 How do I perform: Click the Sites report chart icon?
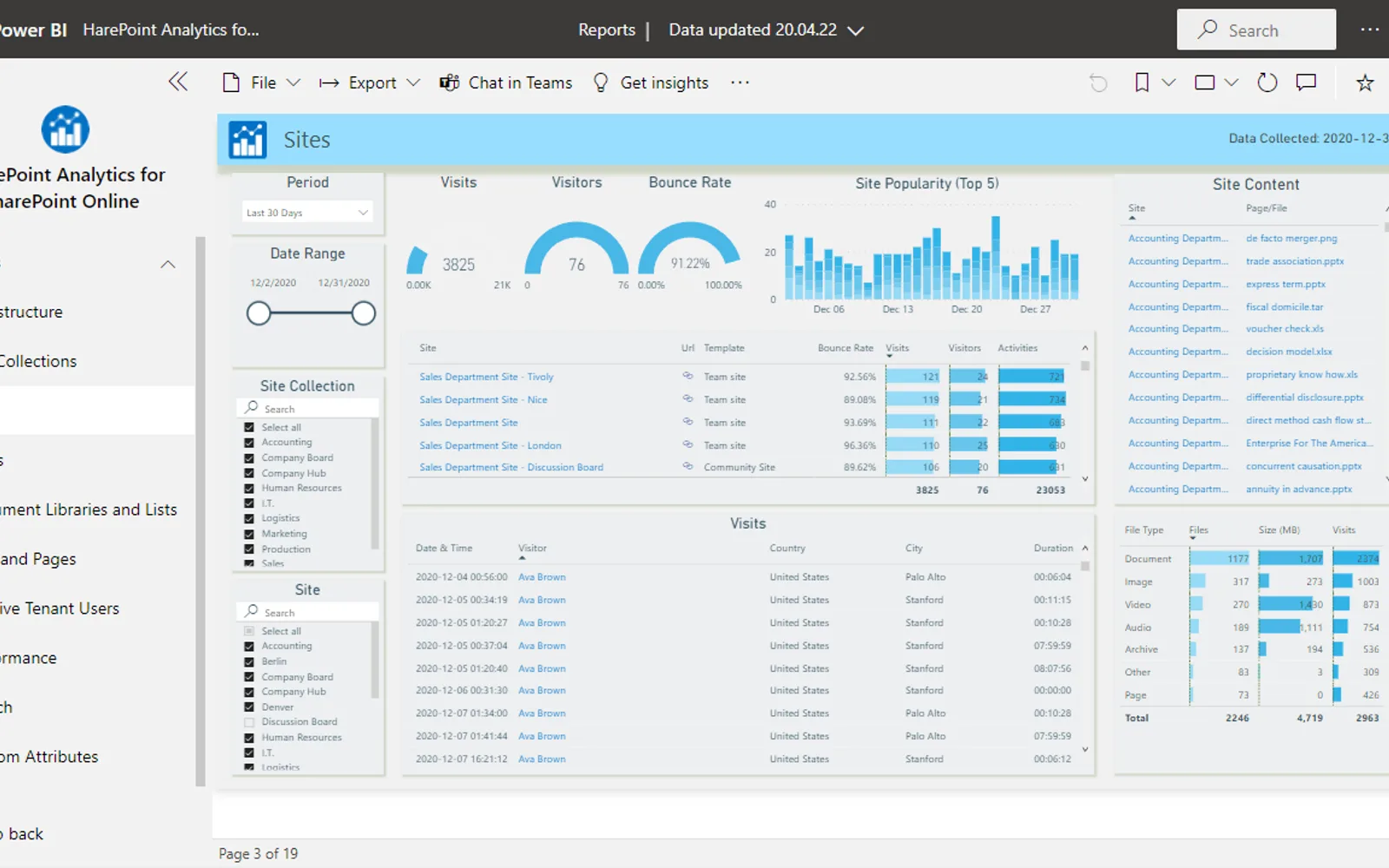click(x=247, y=140)
